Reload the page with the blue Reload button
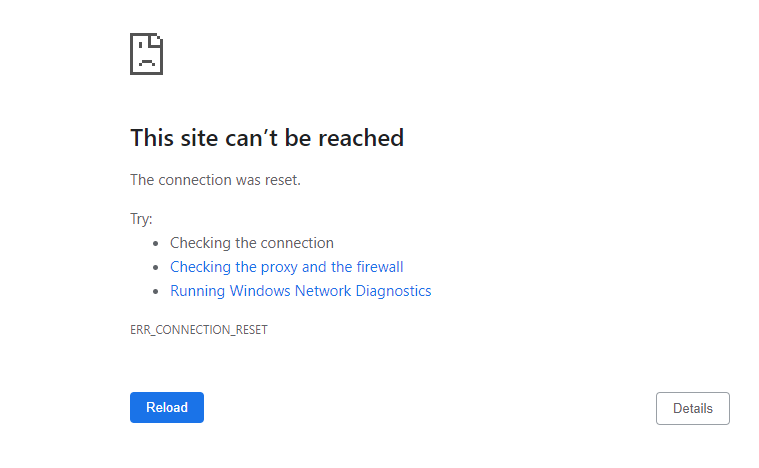 [x=167, y=408]
